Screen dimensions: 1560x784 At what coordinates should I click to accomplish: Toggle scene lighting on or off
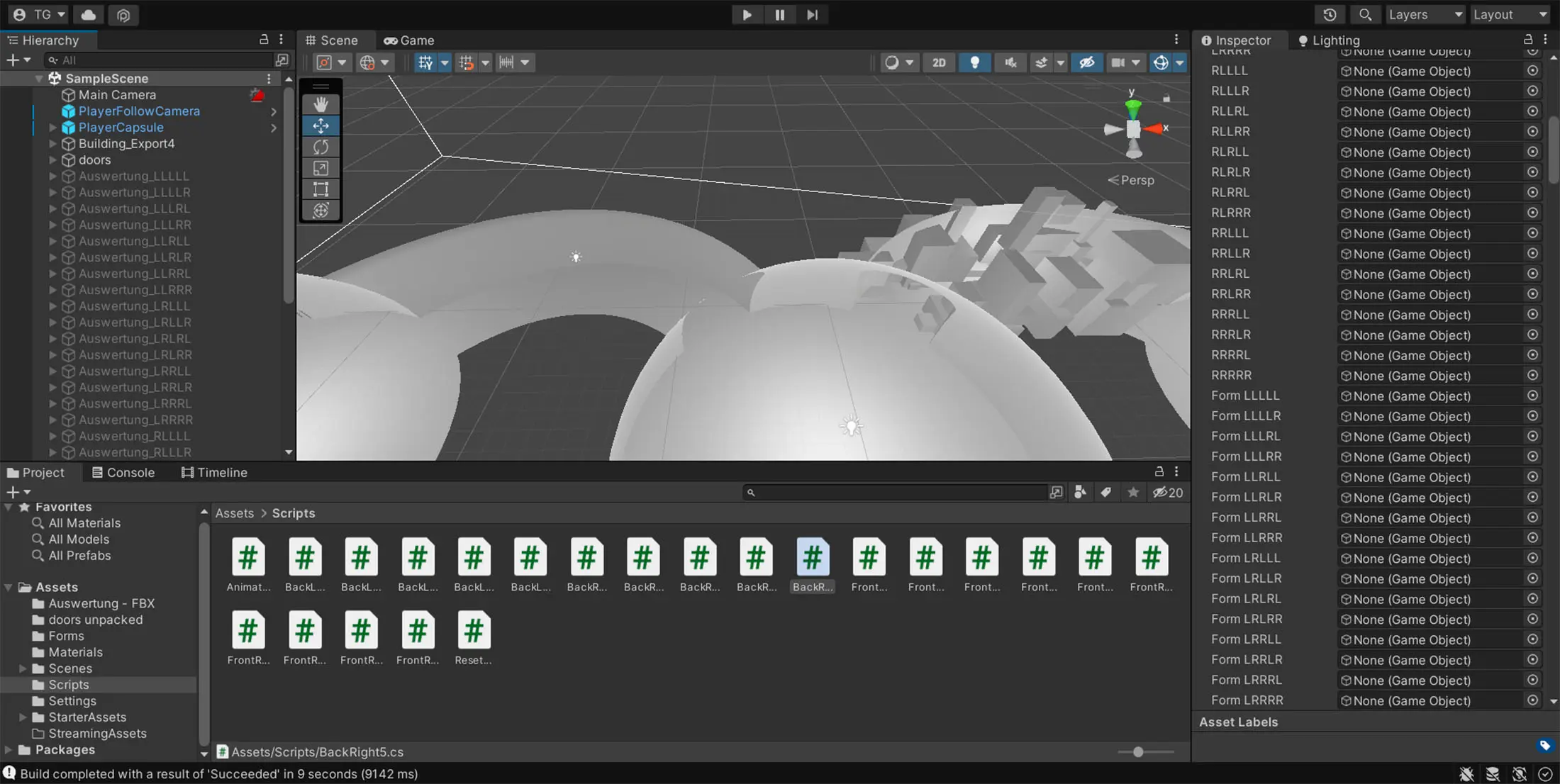tap(974, 62)
